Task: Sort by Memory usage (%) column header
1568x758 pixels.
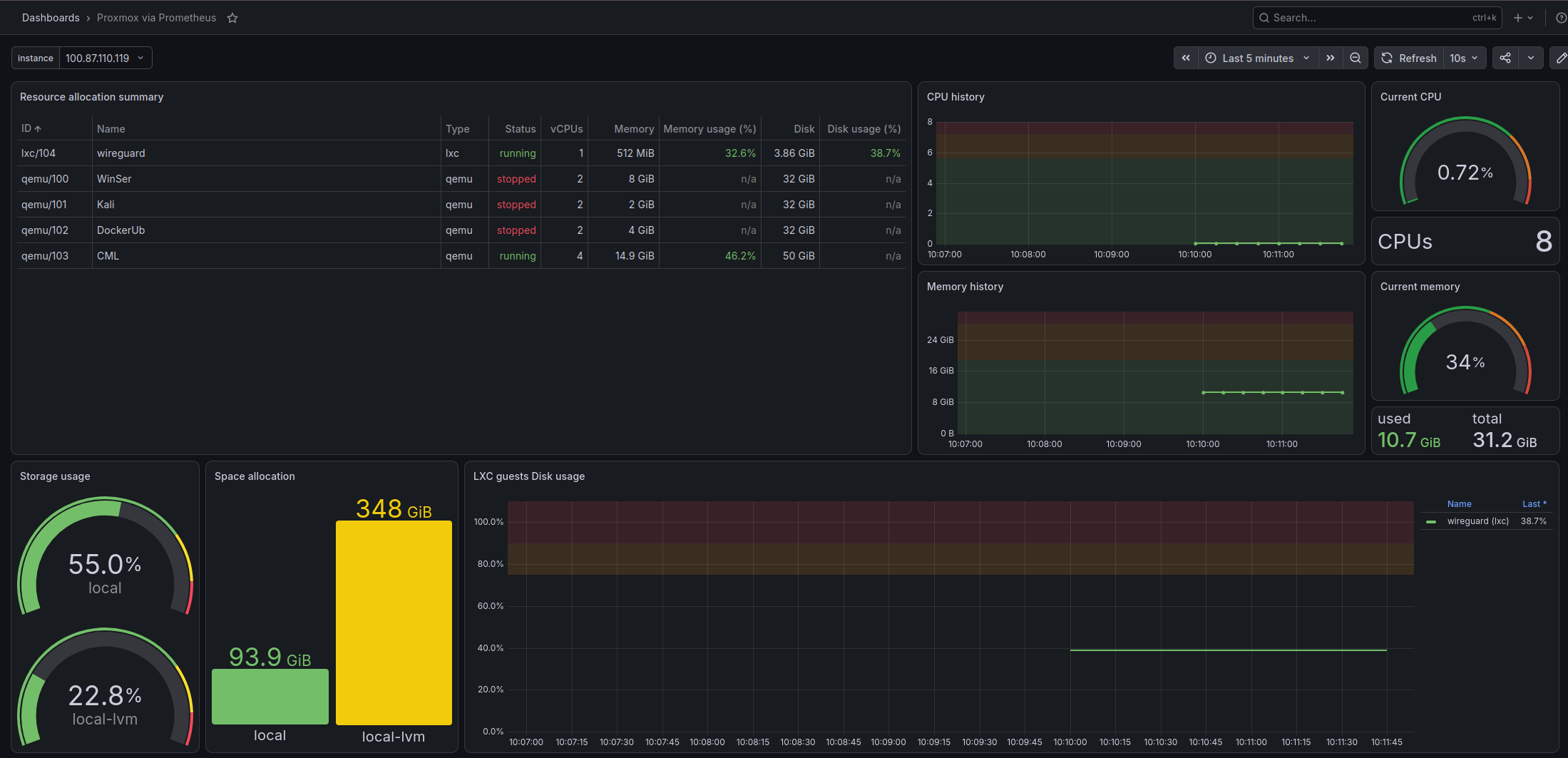Action: point(709,129)
